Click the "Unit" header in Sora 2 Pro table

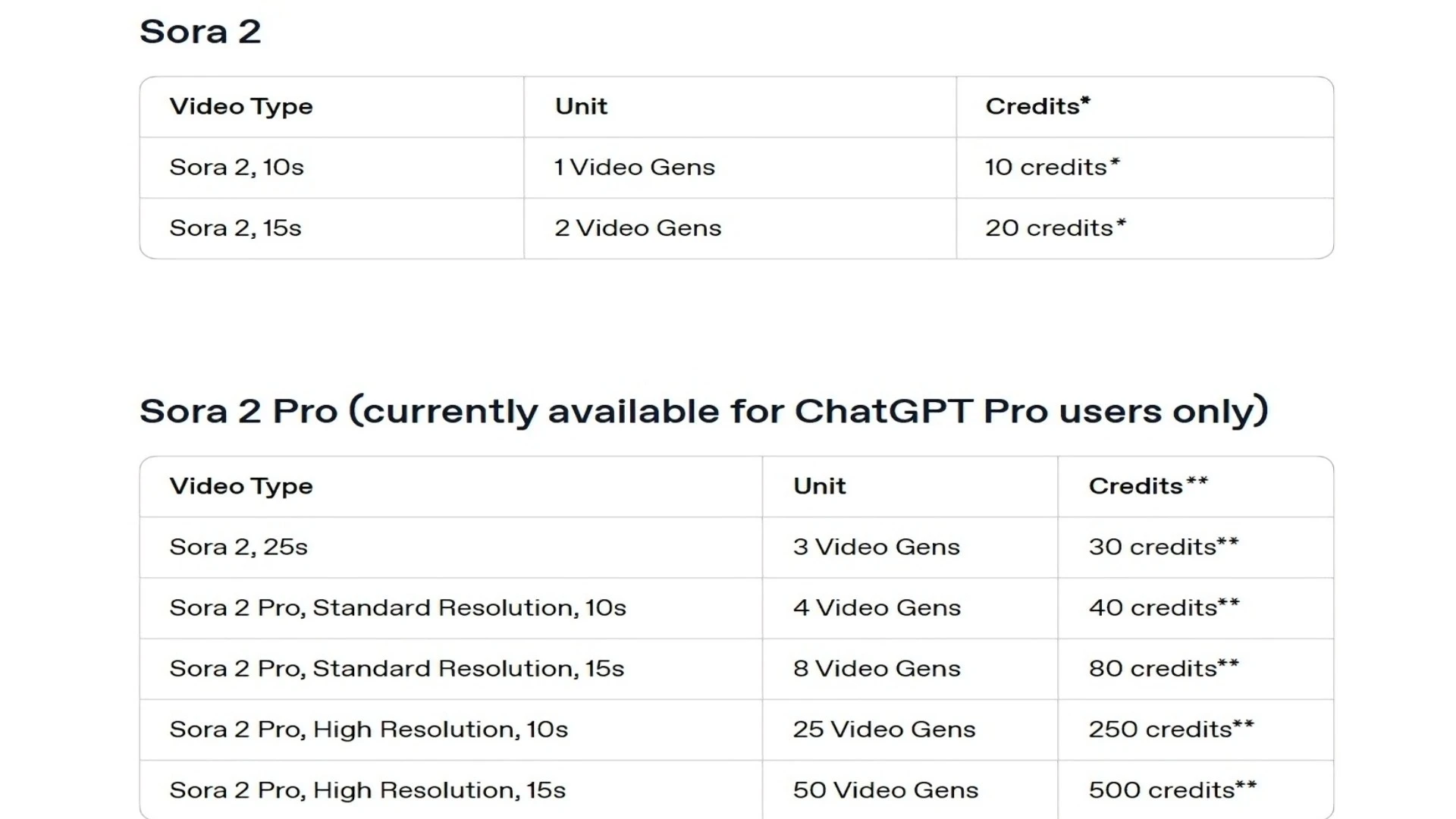click(x=819, y=486)
